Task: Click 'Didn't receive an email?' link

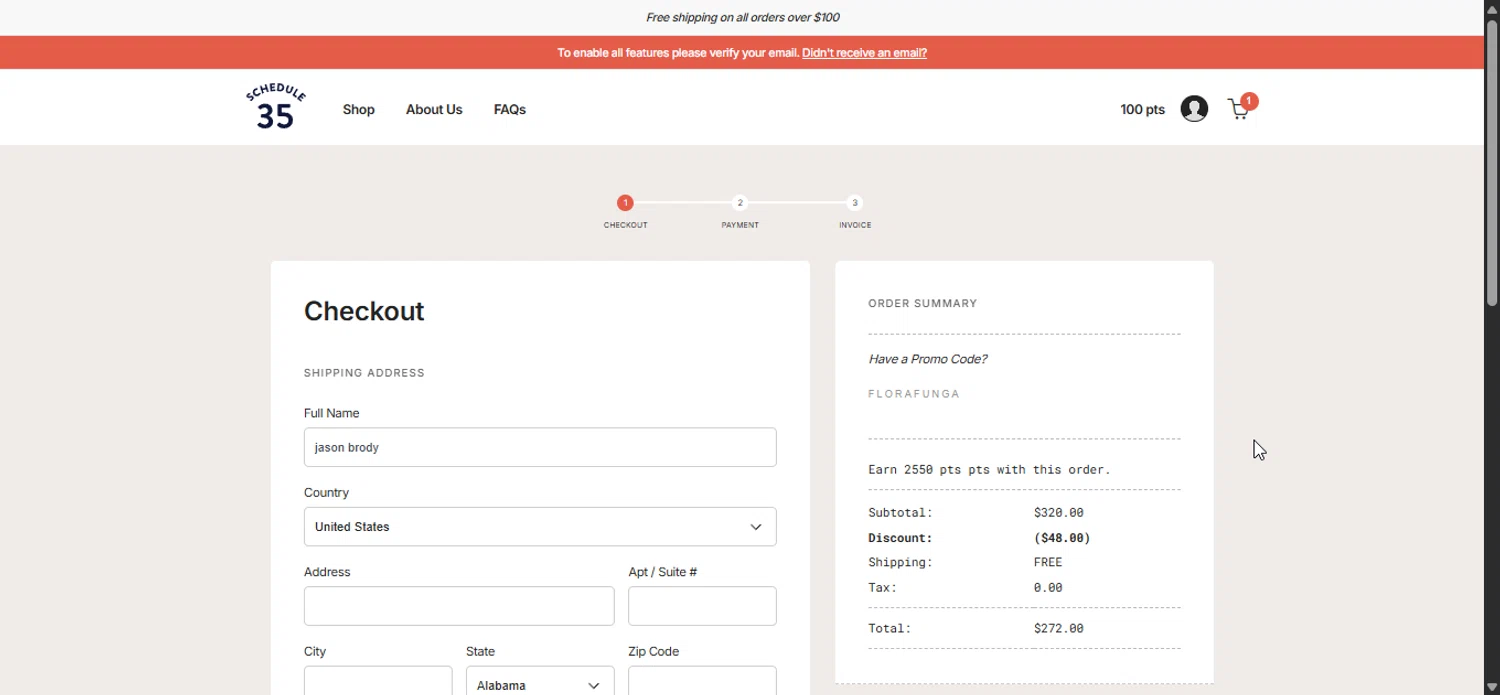Action: tap(864, 53)
